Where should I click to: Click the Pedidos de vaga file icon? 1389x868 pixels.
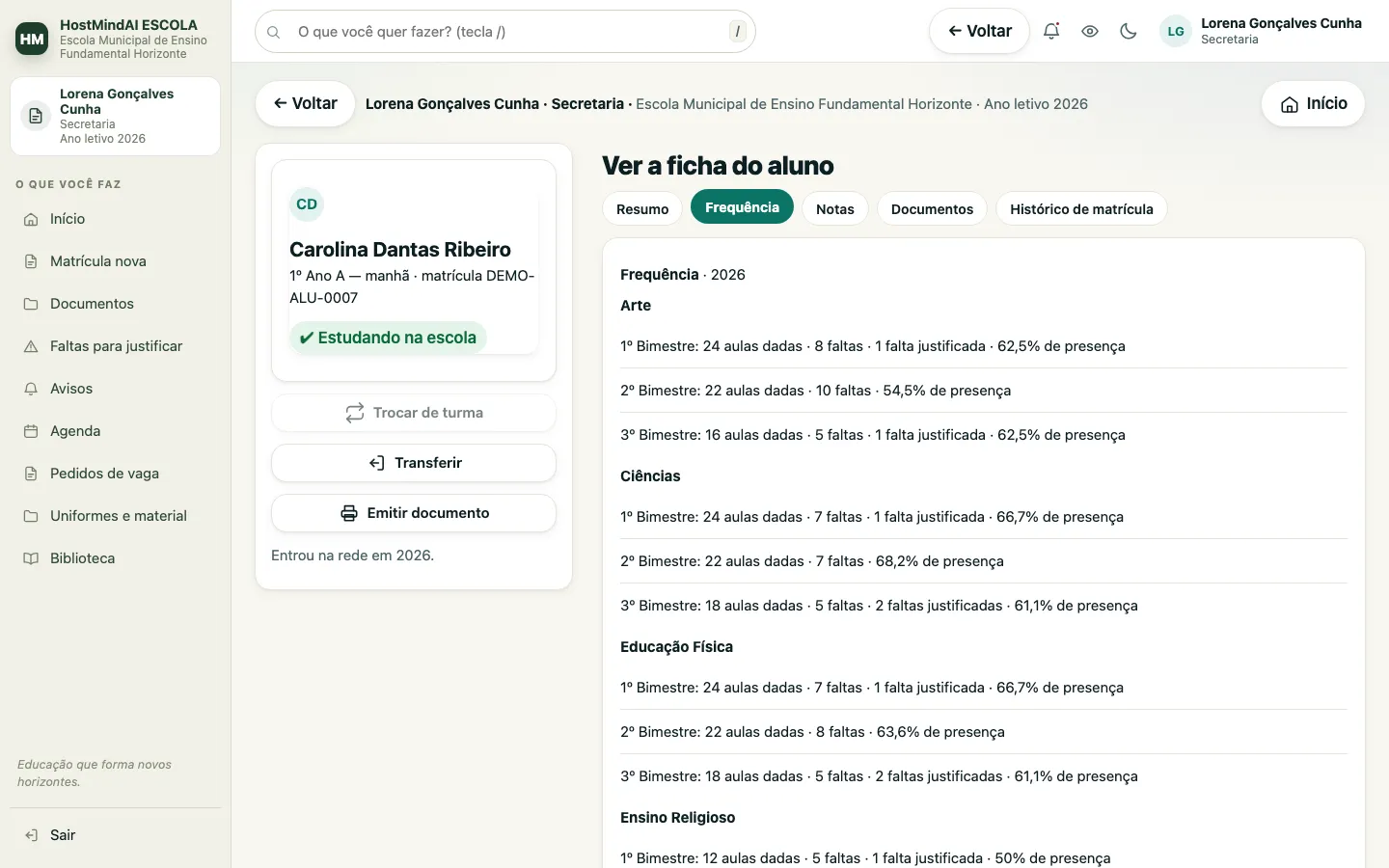31,474
